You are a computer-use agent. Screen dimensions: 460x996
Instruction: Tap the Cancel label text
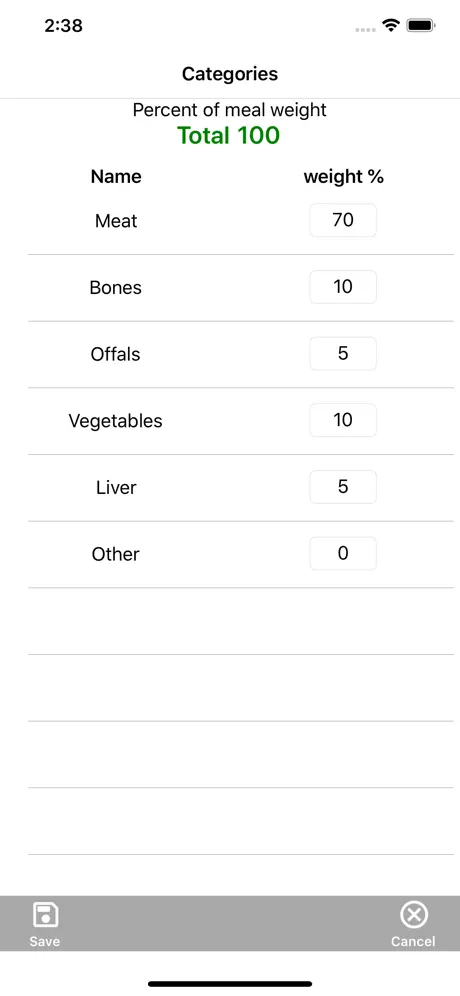pyautogui.click(x=414, y=941)
